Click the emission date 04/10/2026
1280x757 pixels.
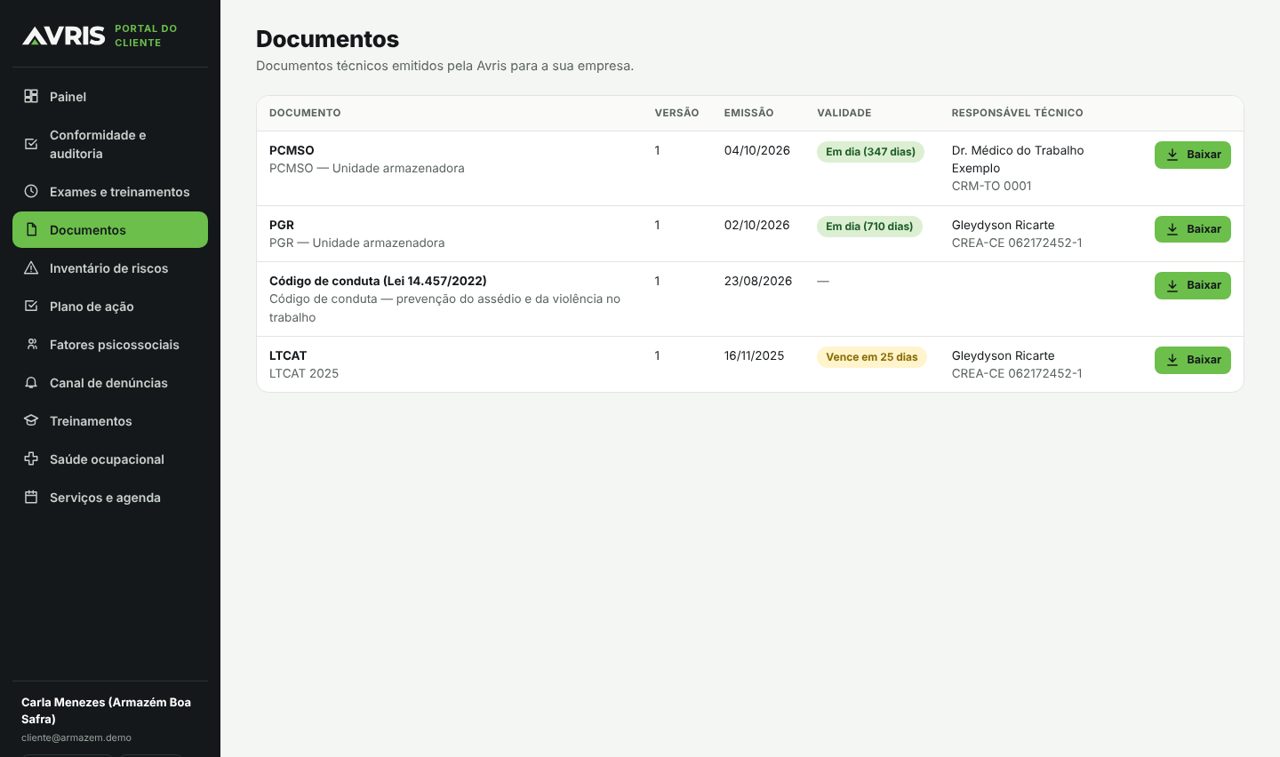click(x=757, y=151)
